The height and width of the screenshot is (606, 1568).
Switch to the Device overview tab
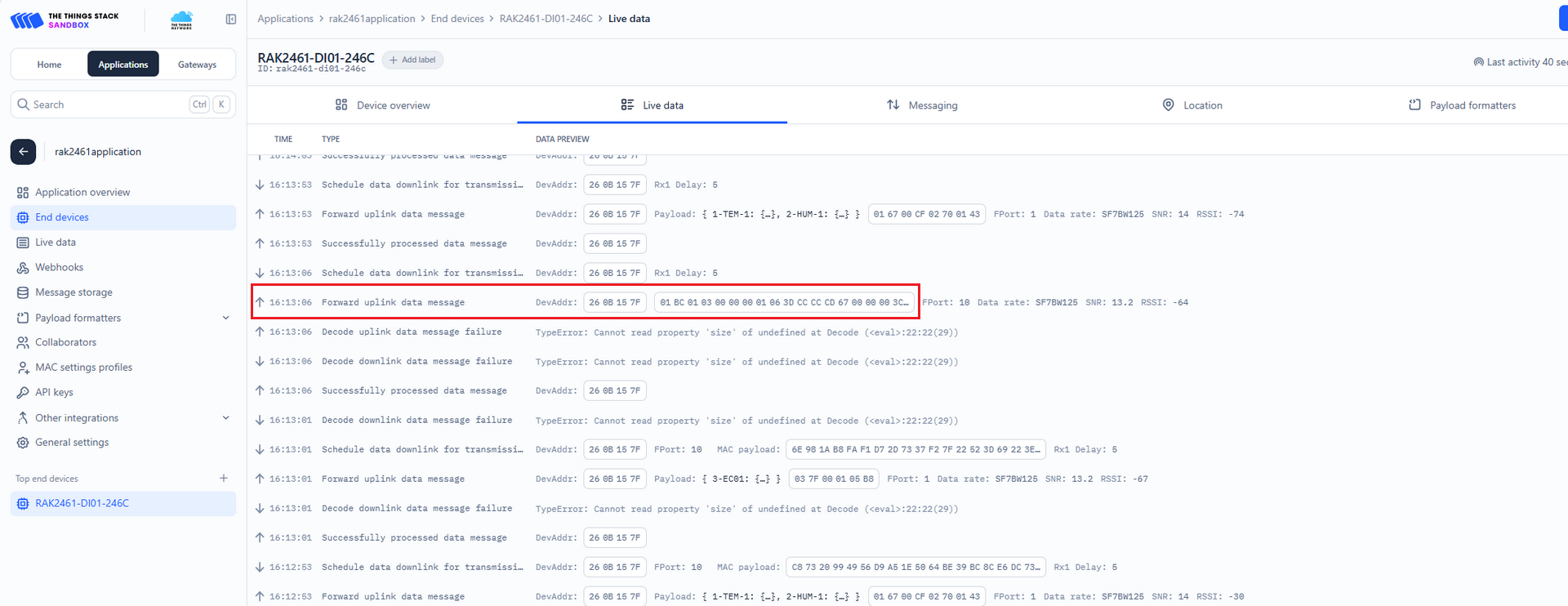click(x=382, y=105)
